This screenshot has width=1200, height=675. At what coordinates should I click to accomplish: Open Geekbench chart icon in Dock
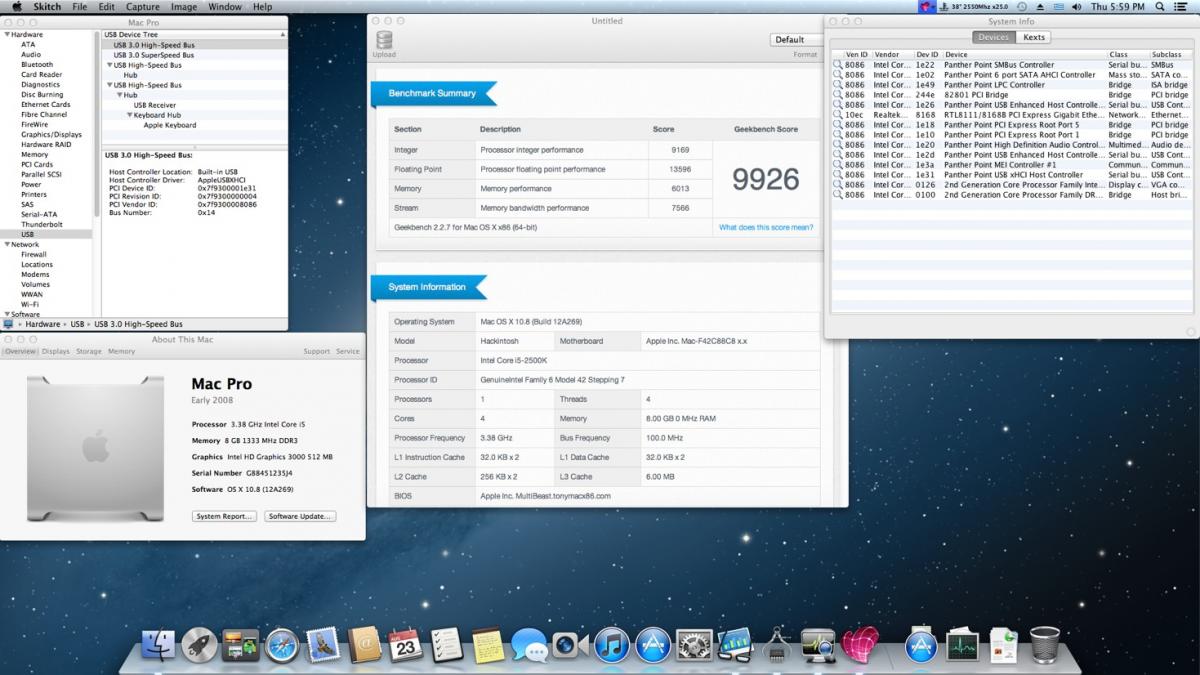click(x=735, y=645)
